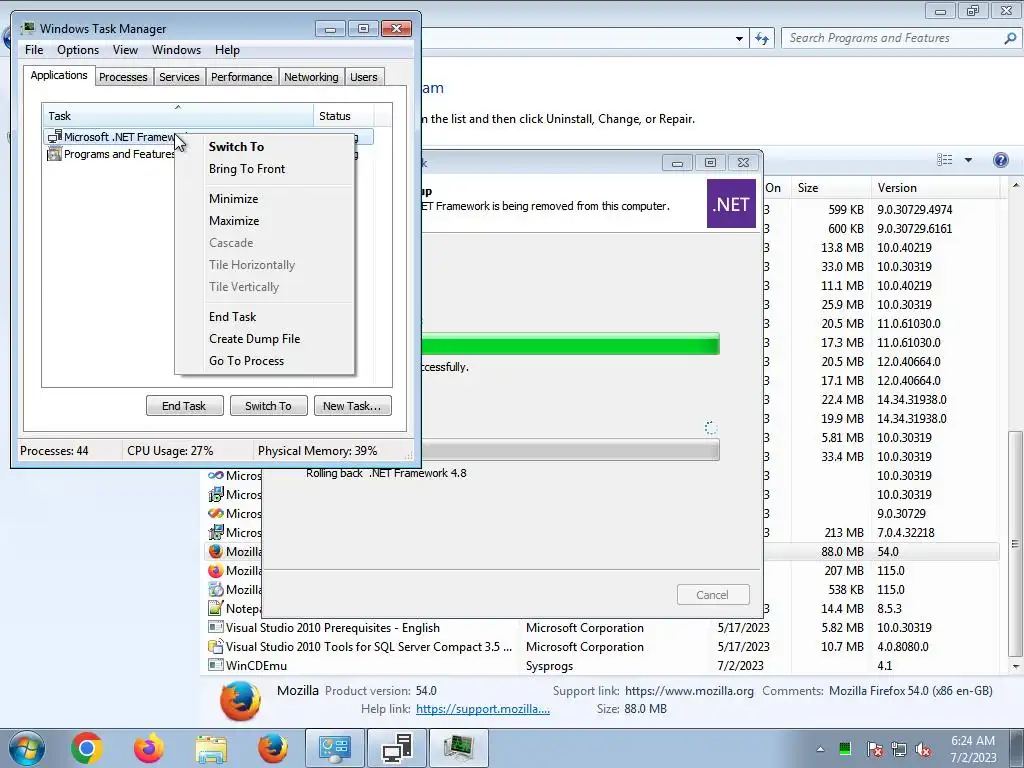Image resolution: width=1024 pixels, height=768 pixels.
Task: Select the Programs and Features task row
Action: [x=111, y=154]
